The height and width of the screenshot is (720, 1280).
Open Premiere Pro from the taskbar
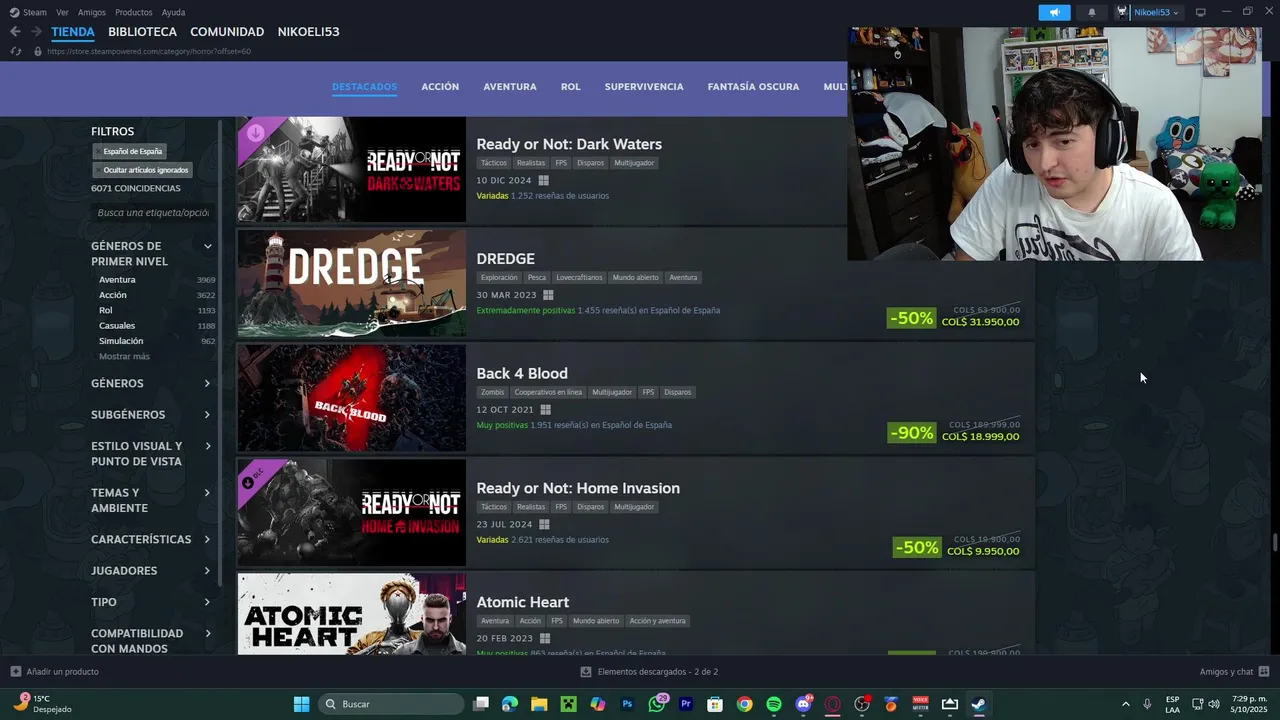[x=686, y=704]
